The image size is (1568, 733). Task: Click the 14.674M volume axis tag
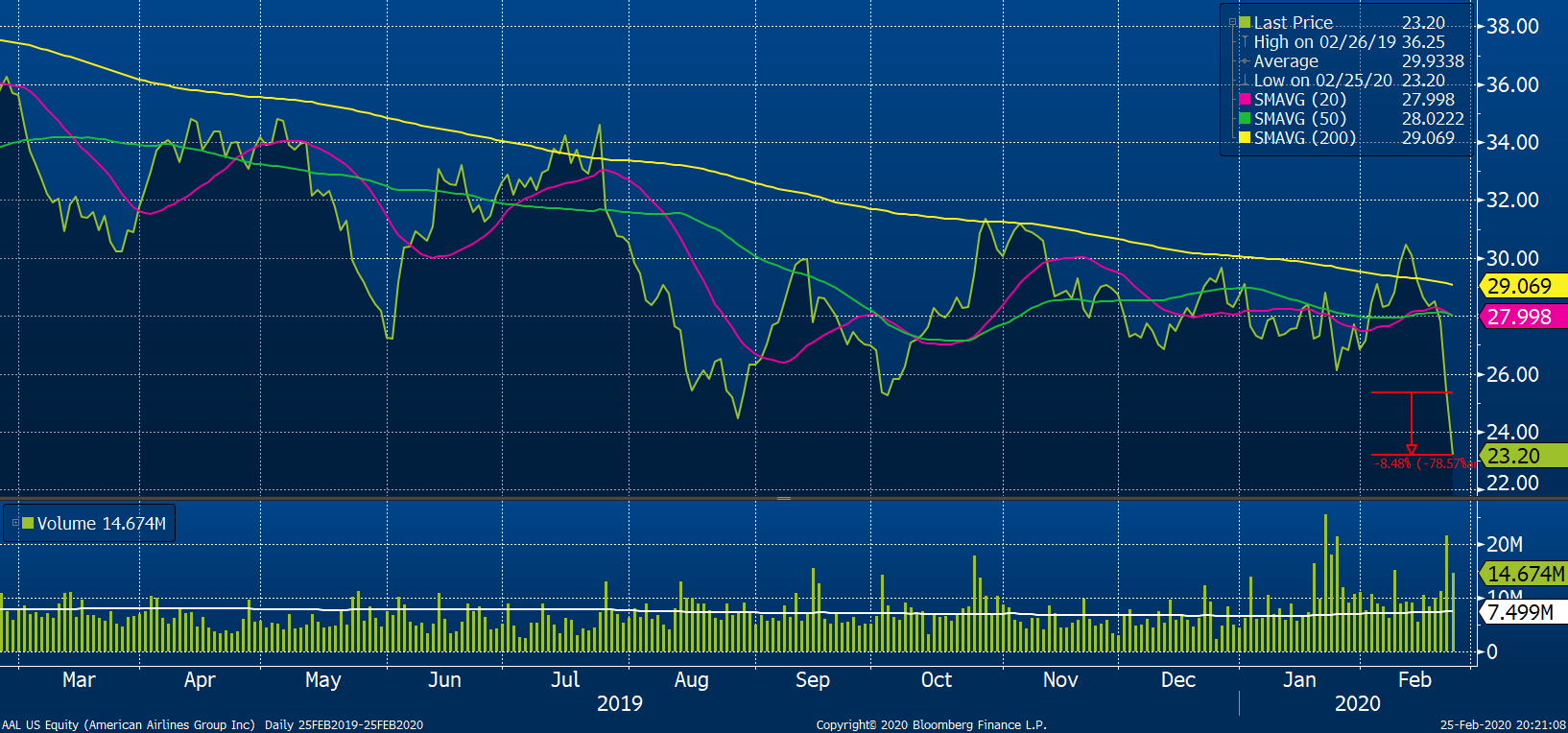1523,574
